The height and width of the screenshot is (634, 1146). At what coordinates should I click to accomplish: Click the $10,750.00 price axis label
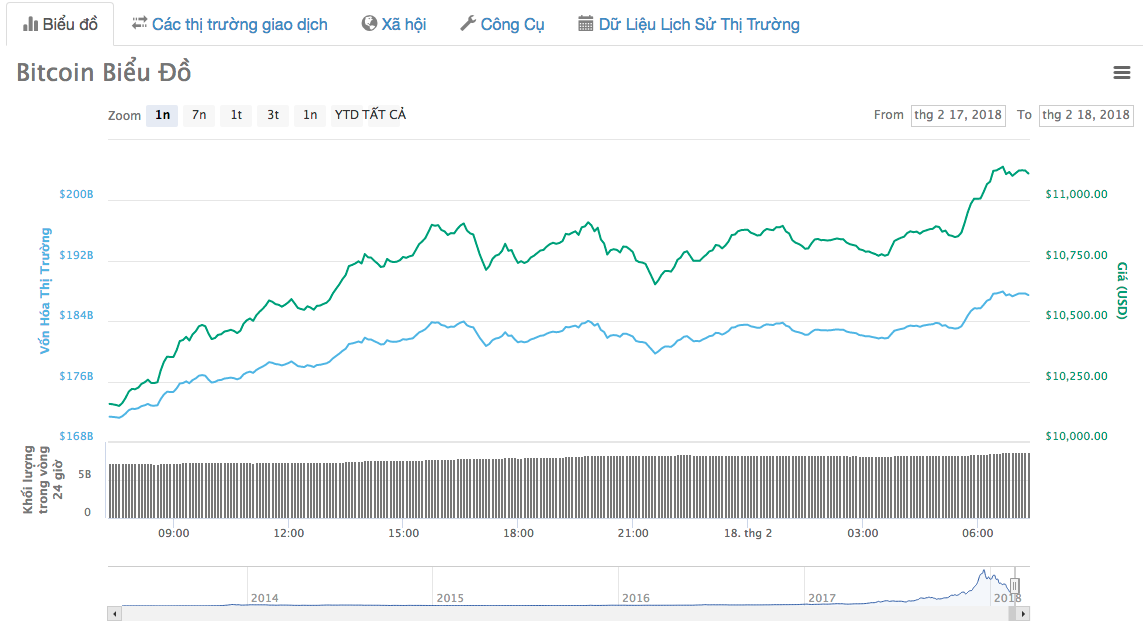click(1077, 255)
